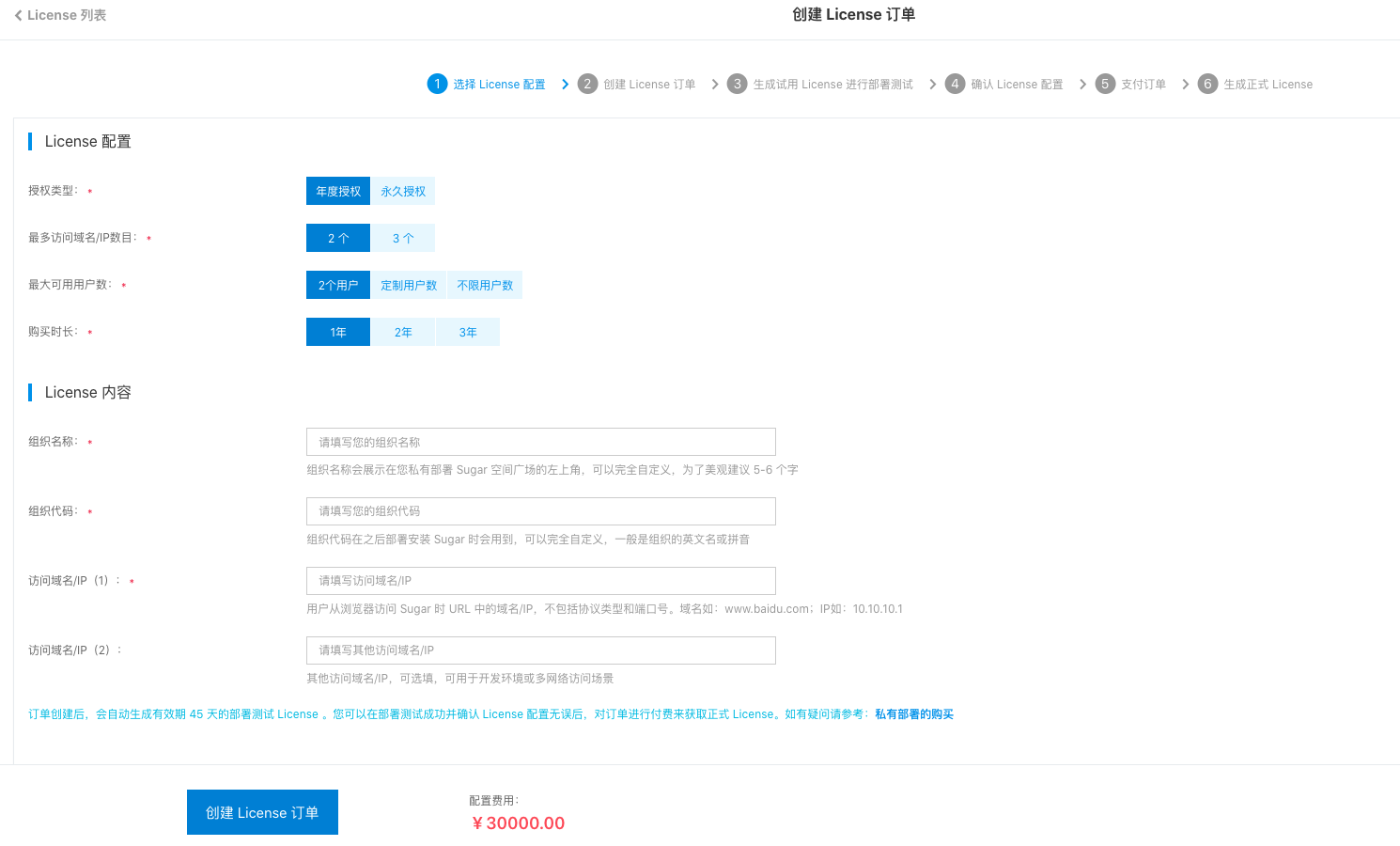Viewport: 1400px width, 846px height.
Task: Select 3年 purchase duration
Action: 468,332
